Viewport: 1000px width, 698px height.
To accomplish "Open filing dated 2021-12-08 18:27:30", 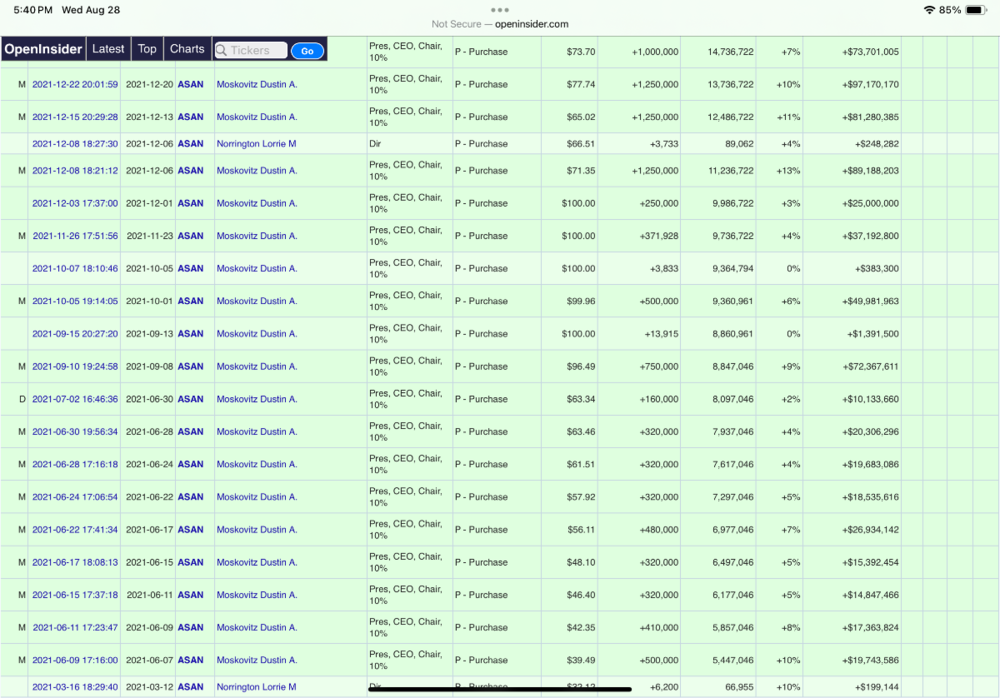I will click(75, 144).
